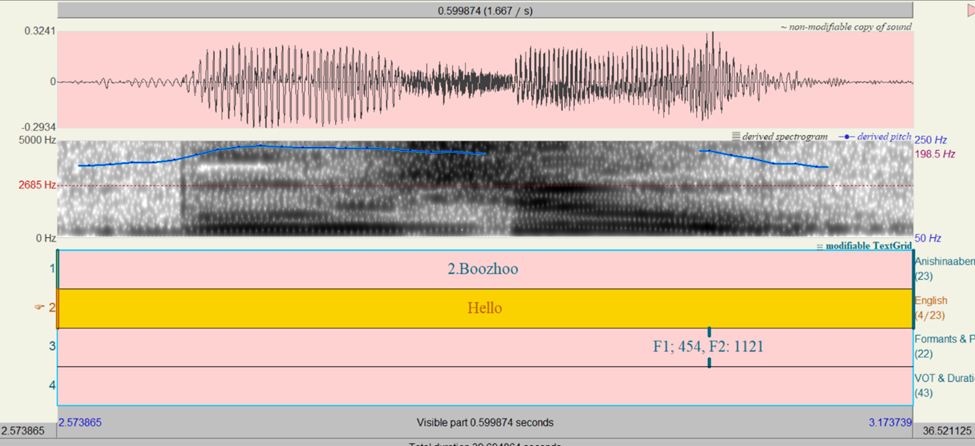This screenshot has height=446, width=975.
Task: Click the 198.5 Hz pitch value
Action: pos(934,154)
